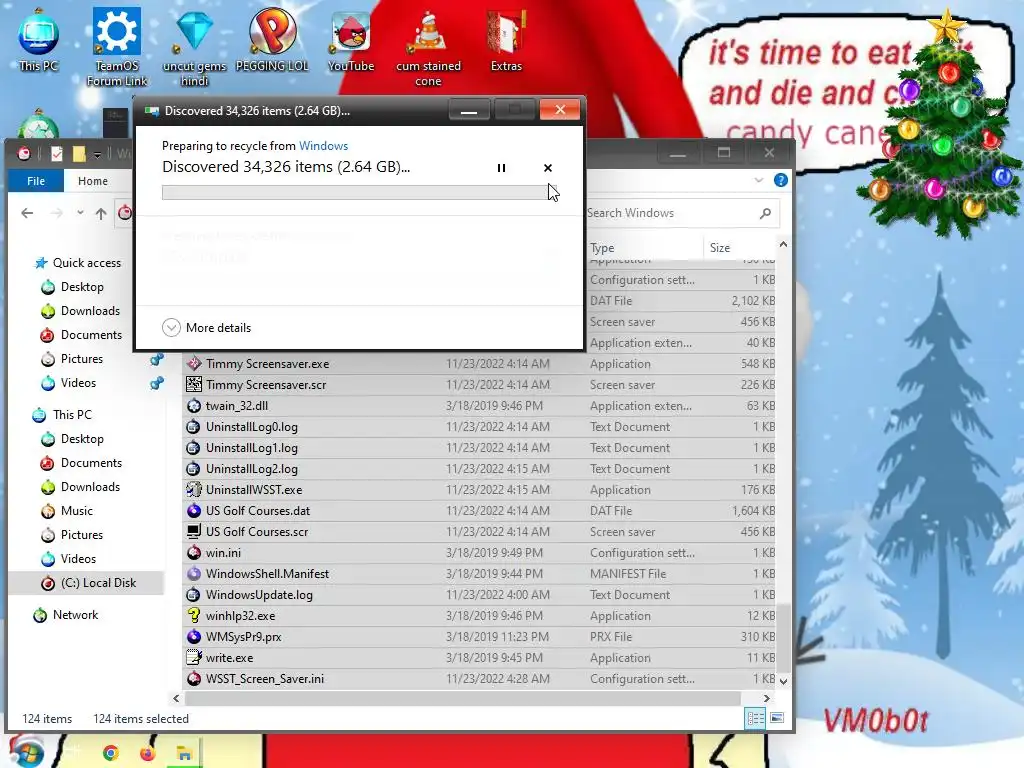Open recent locations dropdown arrow

pyautogui.click(x=80, y=213)
